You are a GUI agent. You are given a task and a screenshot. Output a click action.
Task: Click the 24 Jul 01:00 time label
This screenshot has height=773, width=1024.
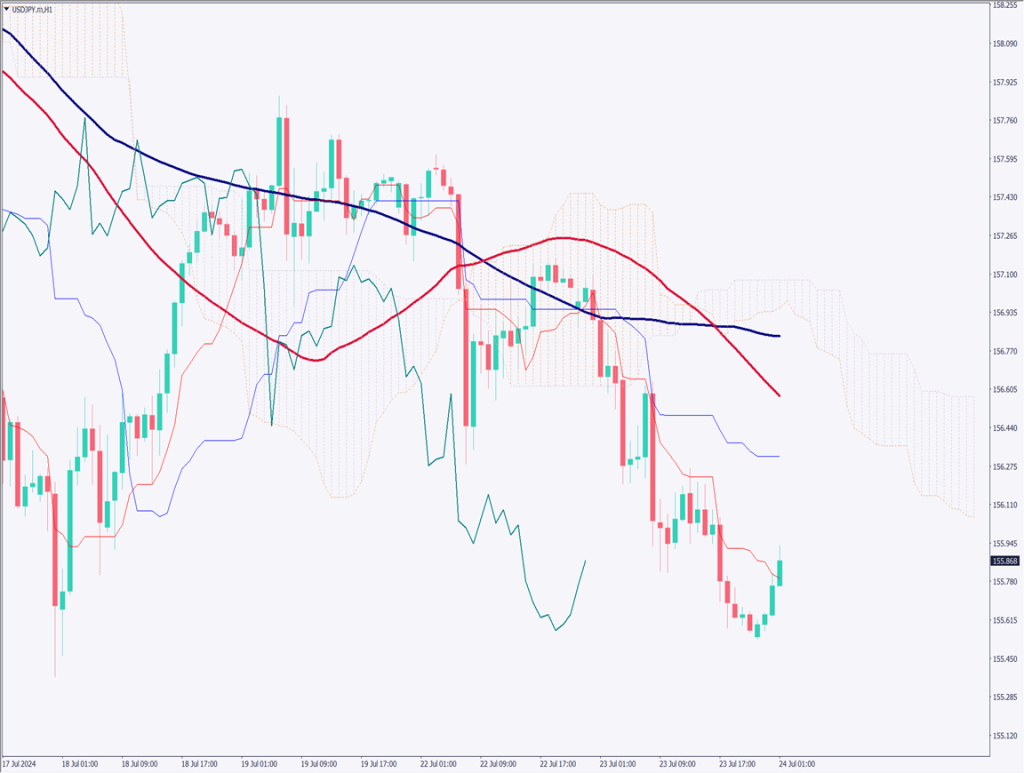pyautogui.click(x=796, y=763)
